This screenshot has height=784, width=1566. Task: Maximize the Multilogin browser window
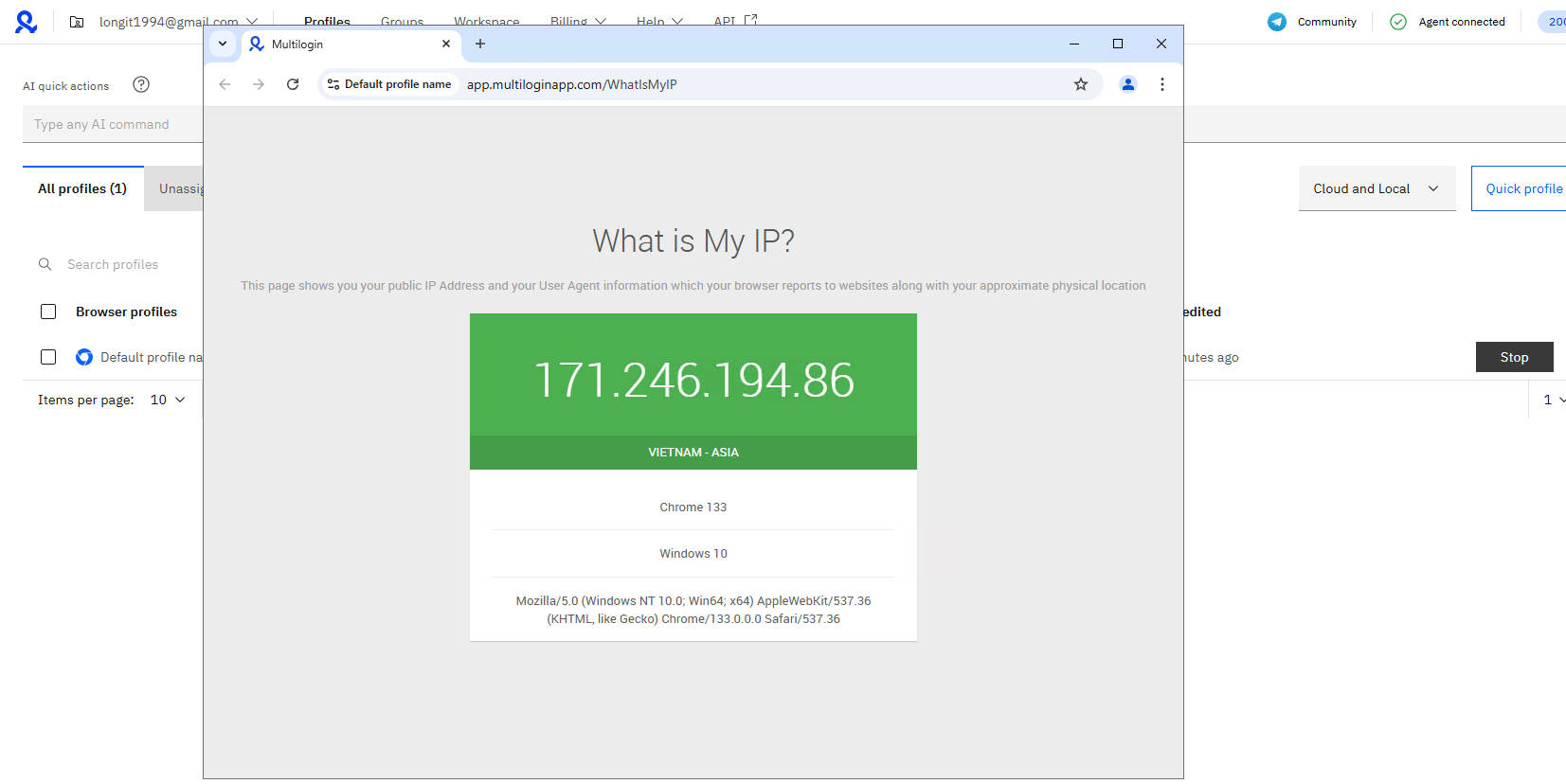tap(1118, 44)
